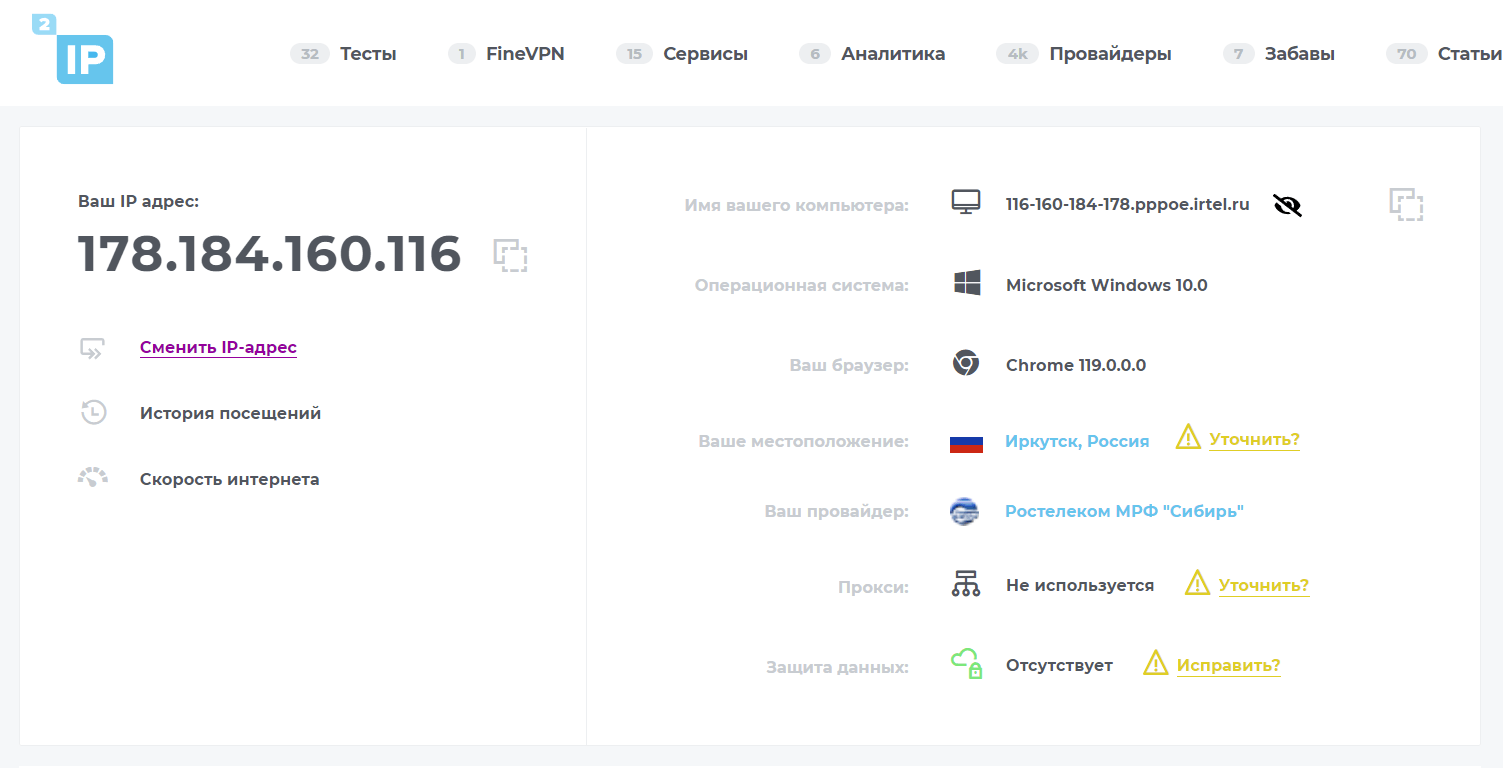
Task: Click the 7 badge beside Забавы
Action: point(1239,54)
